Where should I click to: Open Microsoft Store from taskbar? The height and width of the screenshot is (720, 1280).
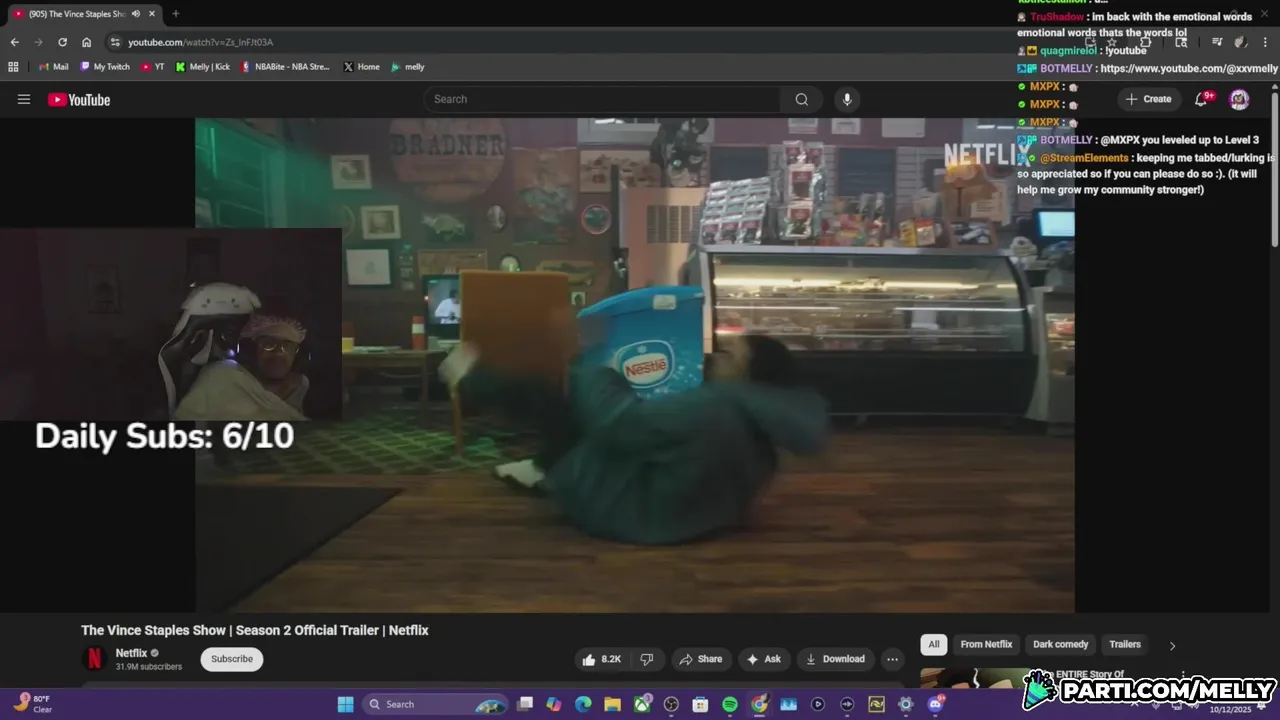700,704
